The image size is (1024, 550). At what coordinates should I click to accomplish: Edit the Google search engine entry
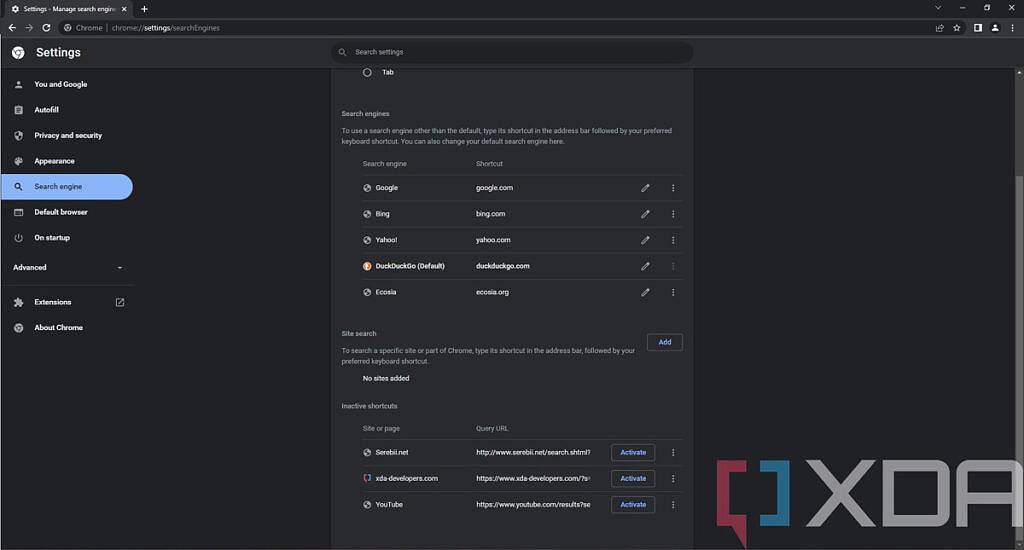(645, 188)
